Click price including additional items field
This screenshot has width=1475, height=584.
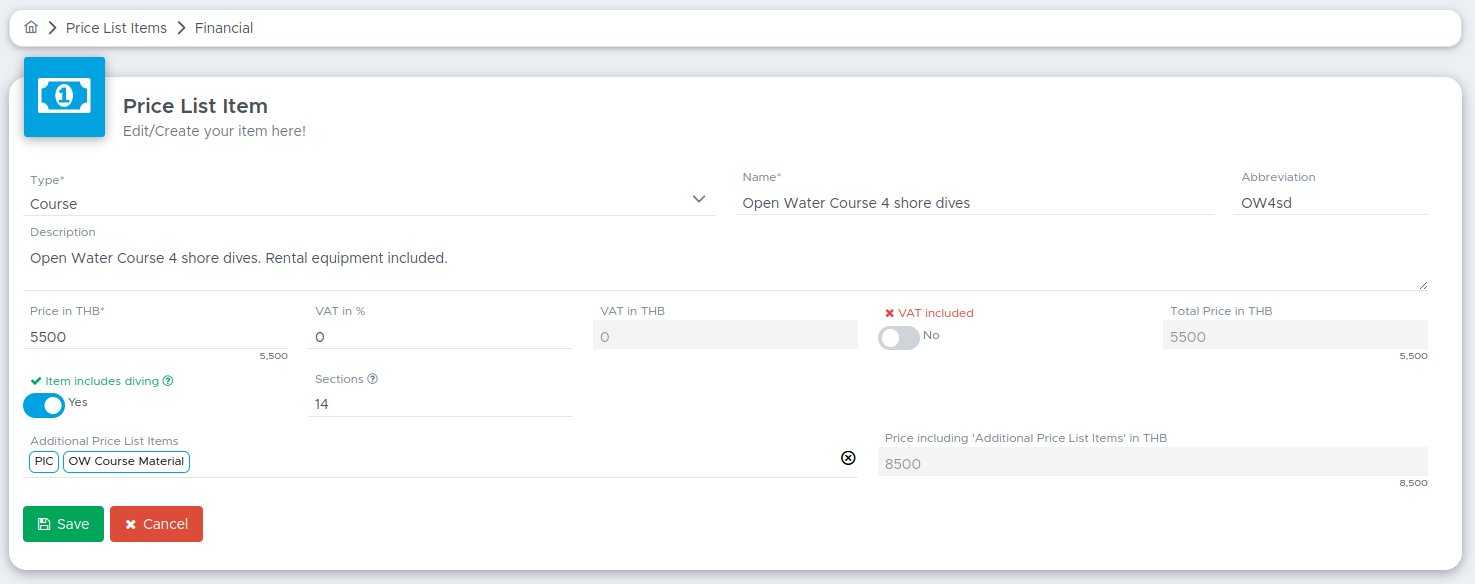point(1153,462)
